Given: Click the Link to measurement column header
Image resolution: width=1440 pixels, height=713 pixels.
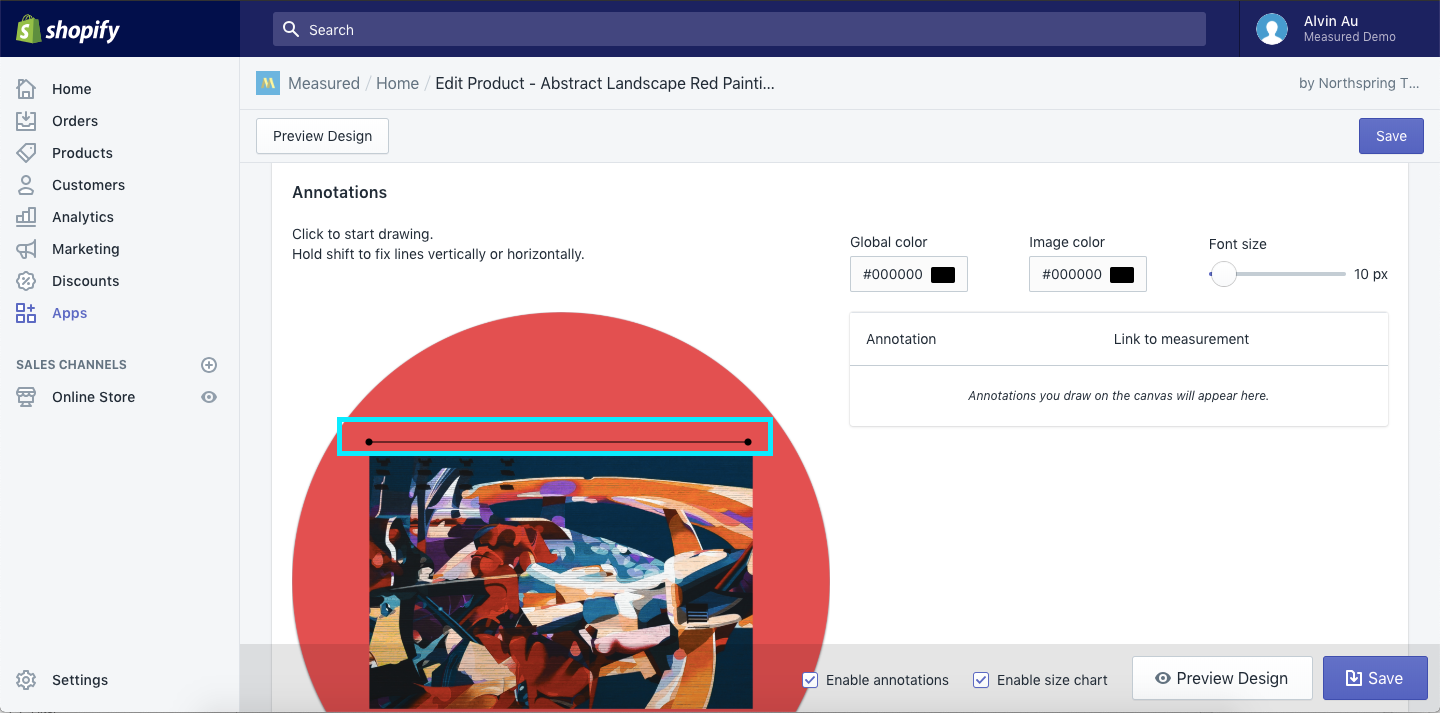Looking at the screenshot, I should [1181, 339].
